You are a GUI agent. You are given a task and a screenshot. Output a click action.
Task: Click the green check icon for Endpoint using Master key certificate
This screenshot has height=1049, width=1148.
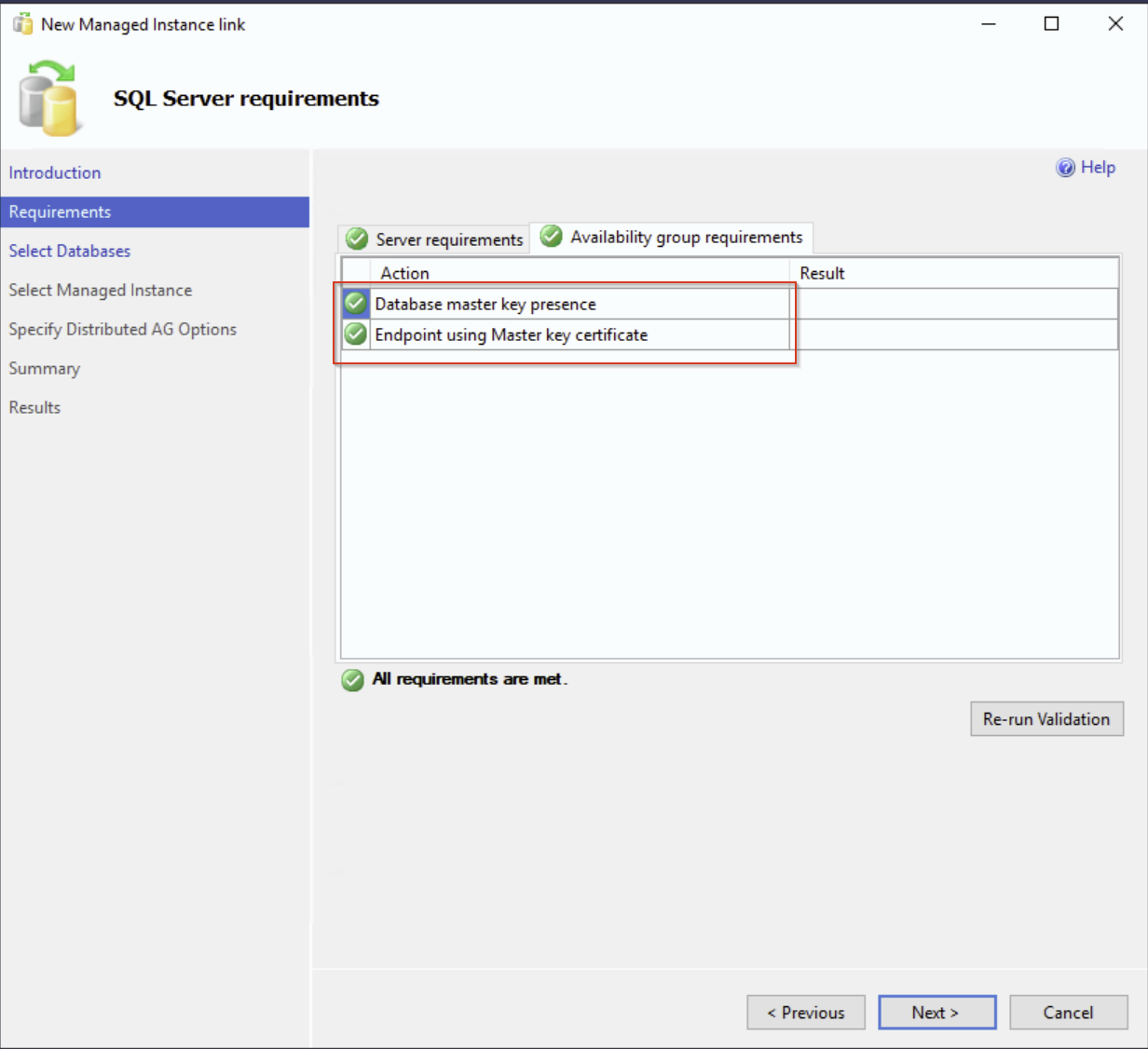click(x=355, y=334)
